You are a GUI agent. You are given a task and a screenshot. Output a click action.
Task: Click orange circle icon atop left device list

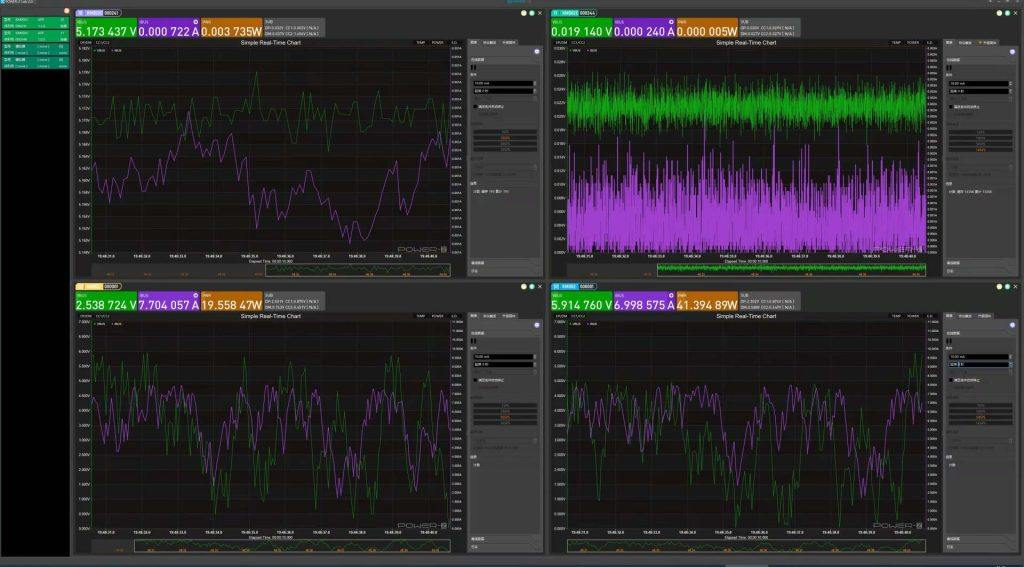pos(66,11)
